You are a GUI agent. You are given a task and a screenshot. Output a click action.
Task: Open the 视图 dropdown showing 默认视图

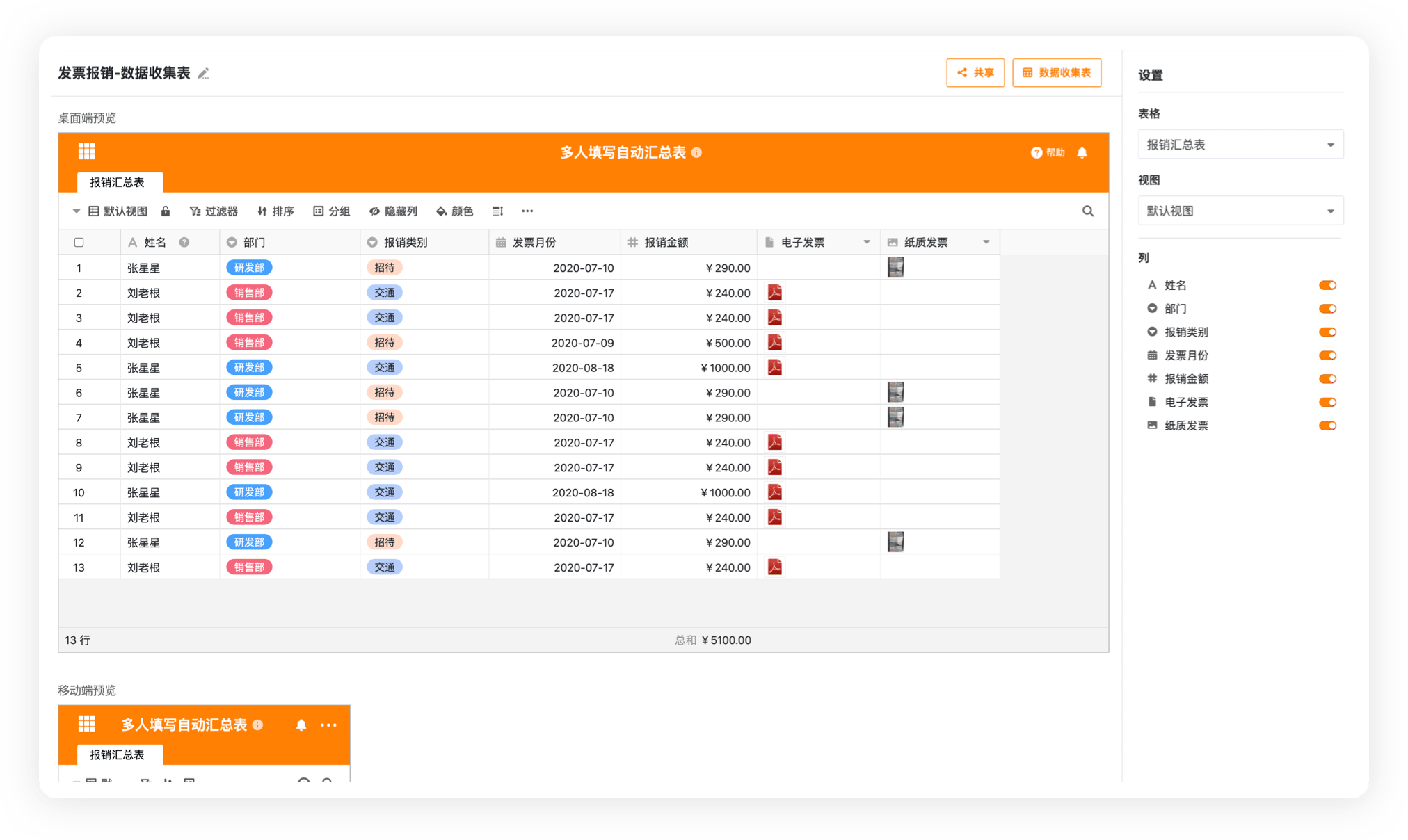(1240, 211)
